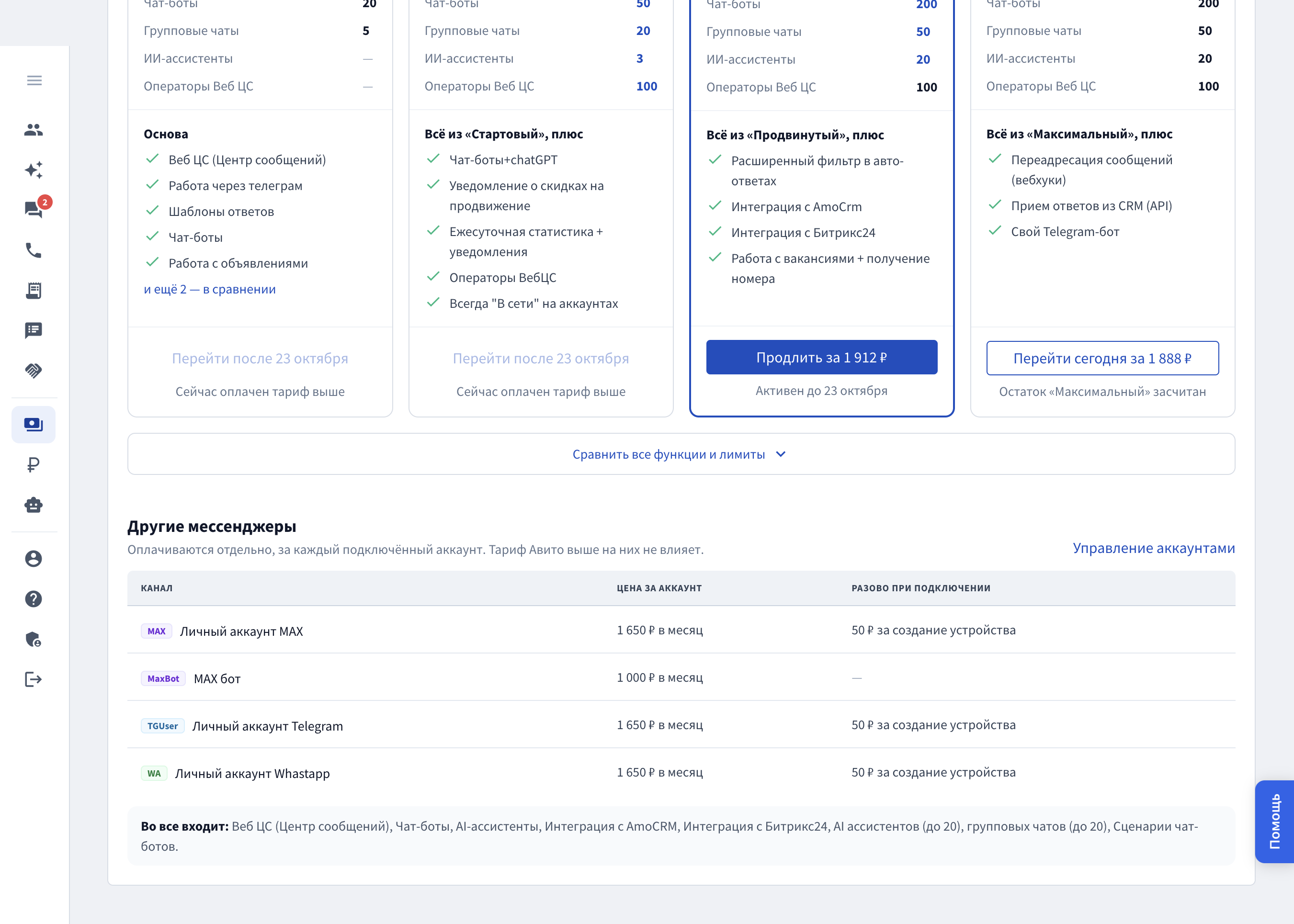Open the AI sparkles icon
The image size is (1294, 924).
(x=34, y=170)
